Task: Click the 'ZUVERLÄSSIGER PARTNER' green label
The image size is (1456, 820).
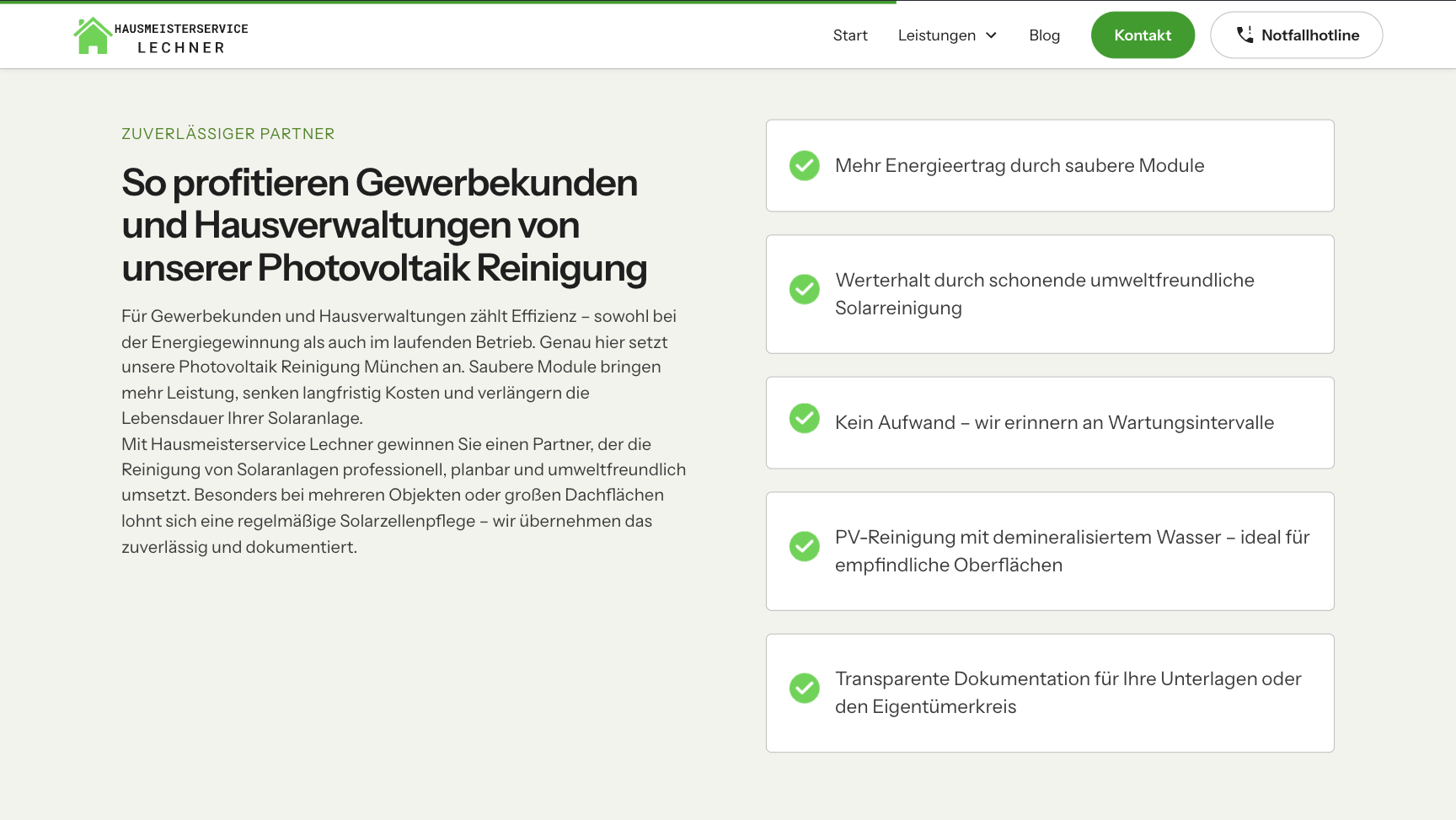Action: point(228,134)
